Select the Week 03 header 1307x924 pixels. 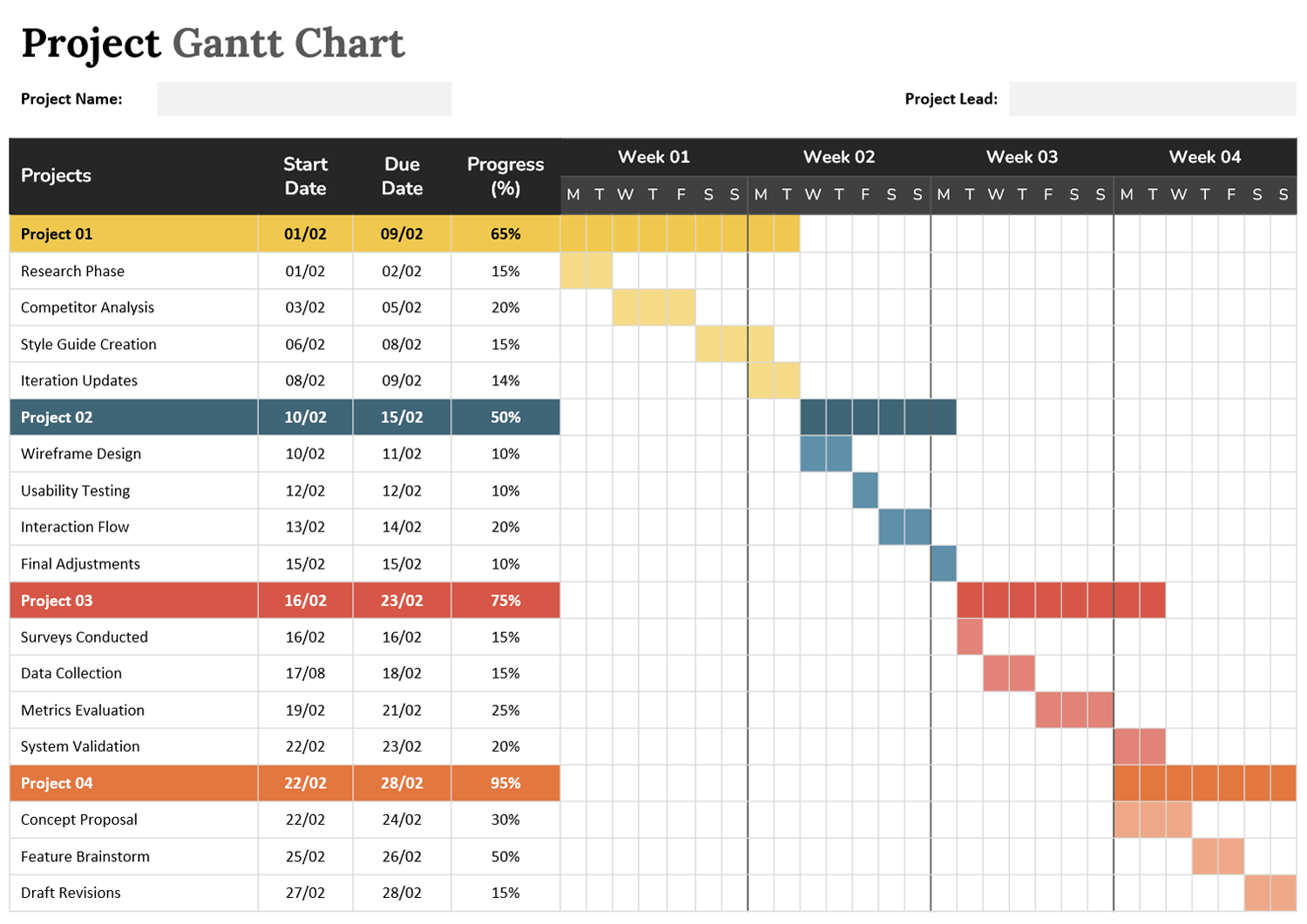1021,157
